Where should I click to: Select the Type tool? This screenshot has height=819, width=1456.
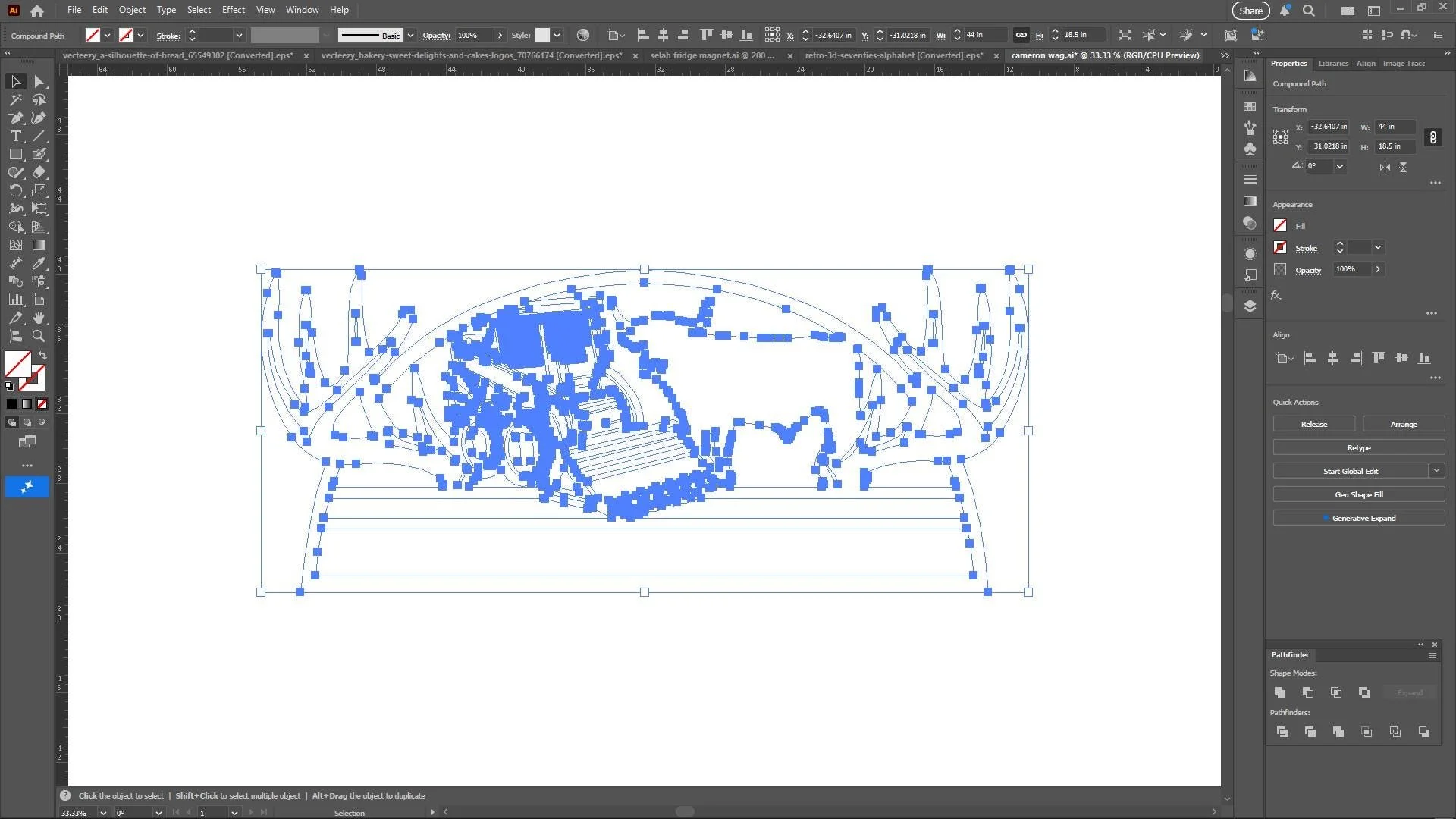coord(15,136)
